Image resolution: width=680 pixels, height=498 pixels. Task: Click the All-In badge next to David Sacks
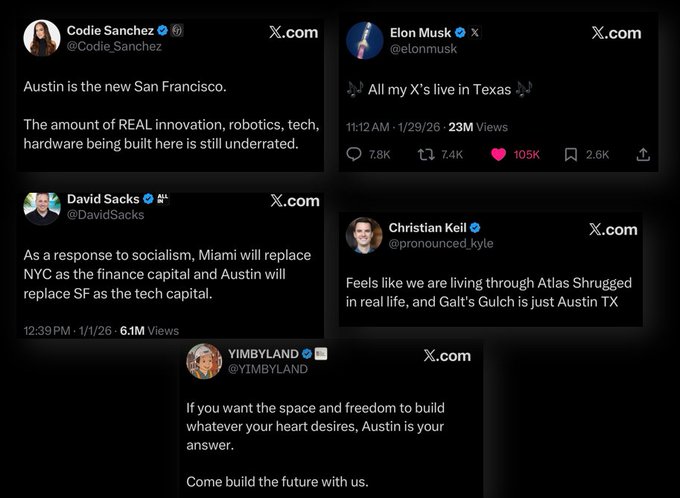pyautogui.click(x=163, y=198)
